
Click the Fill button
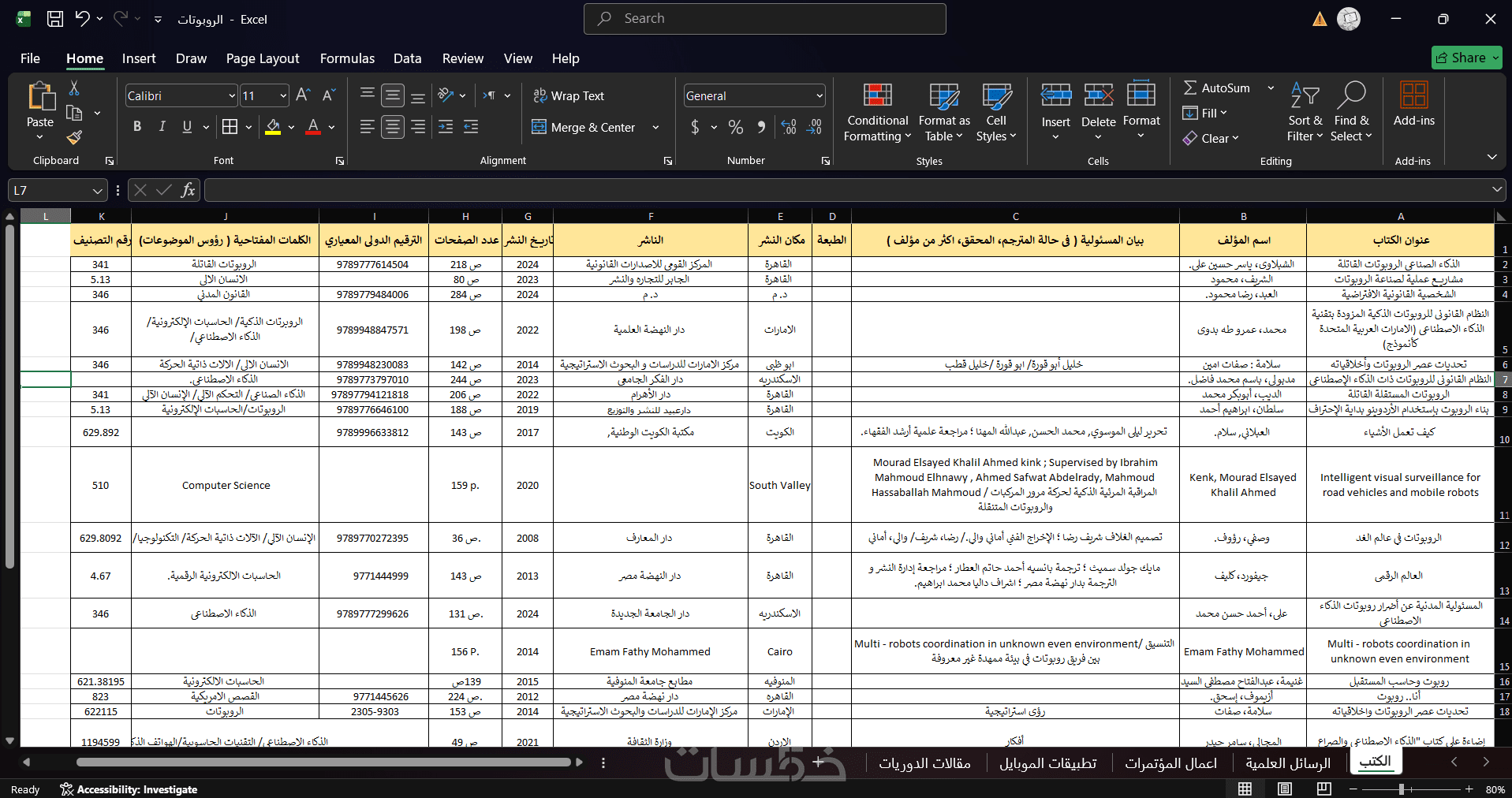pyautogui.click(x=1204, y=113)
